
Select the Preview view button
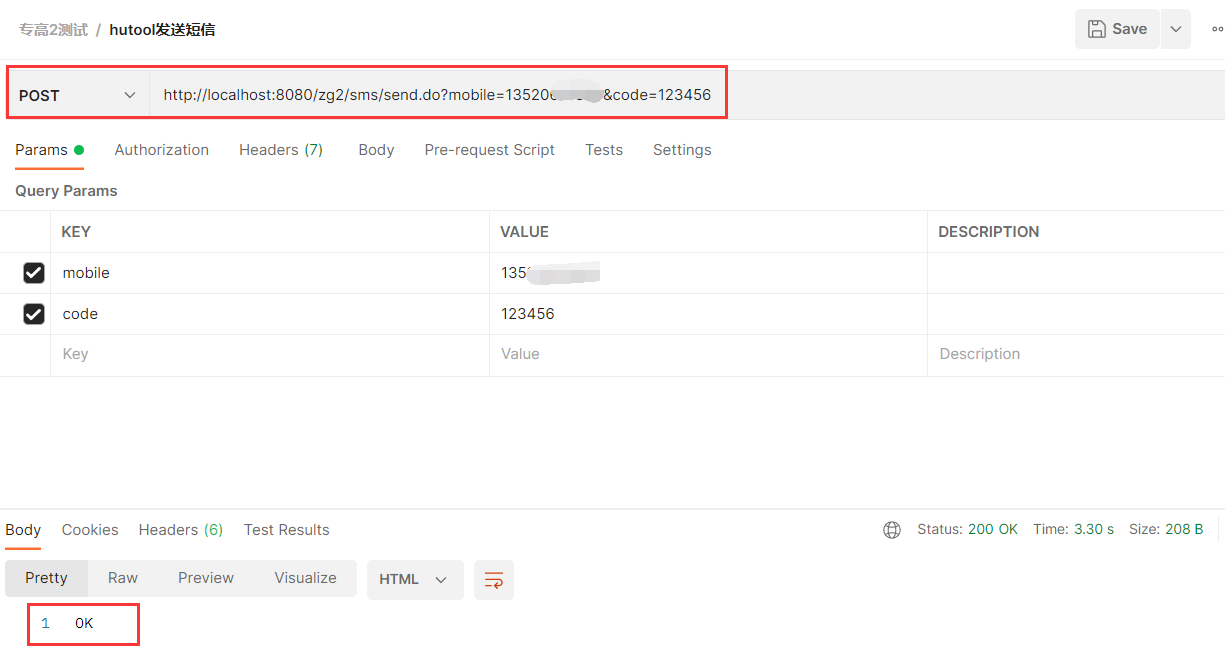[206, 578]
